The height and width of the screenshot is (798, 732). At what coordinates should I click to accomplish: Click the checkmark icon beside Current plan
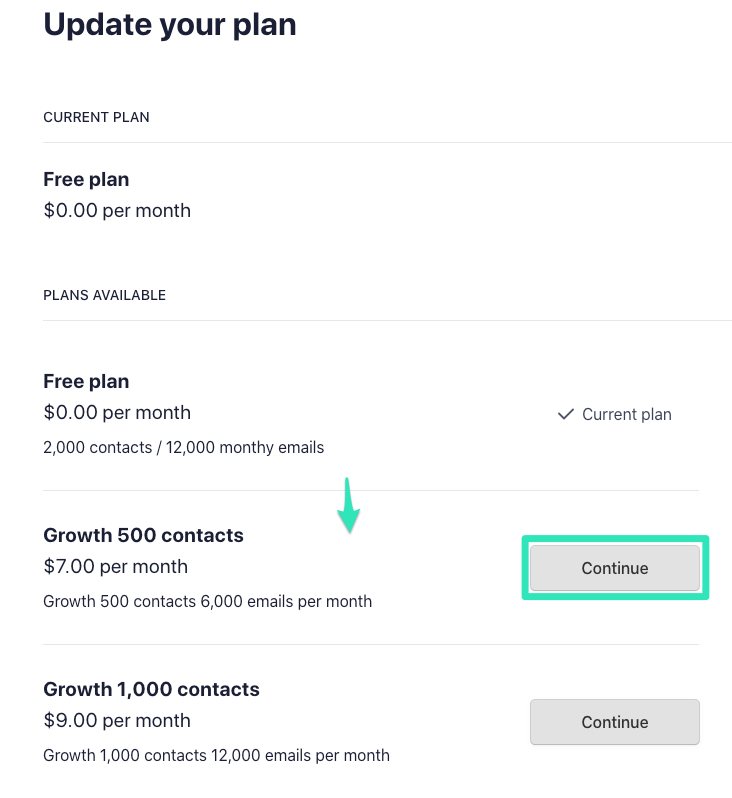[x=565, y=414]
